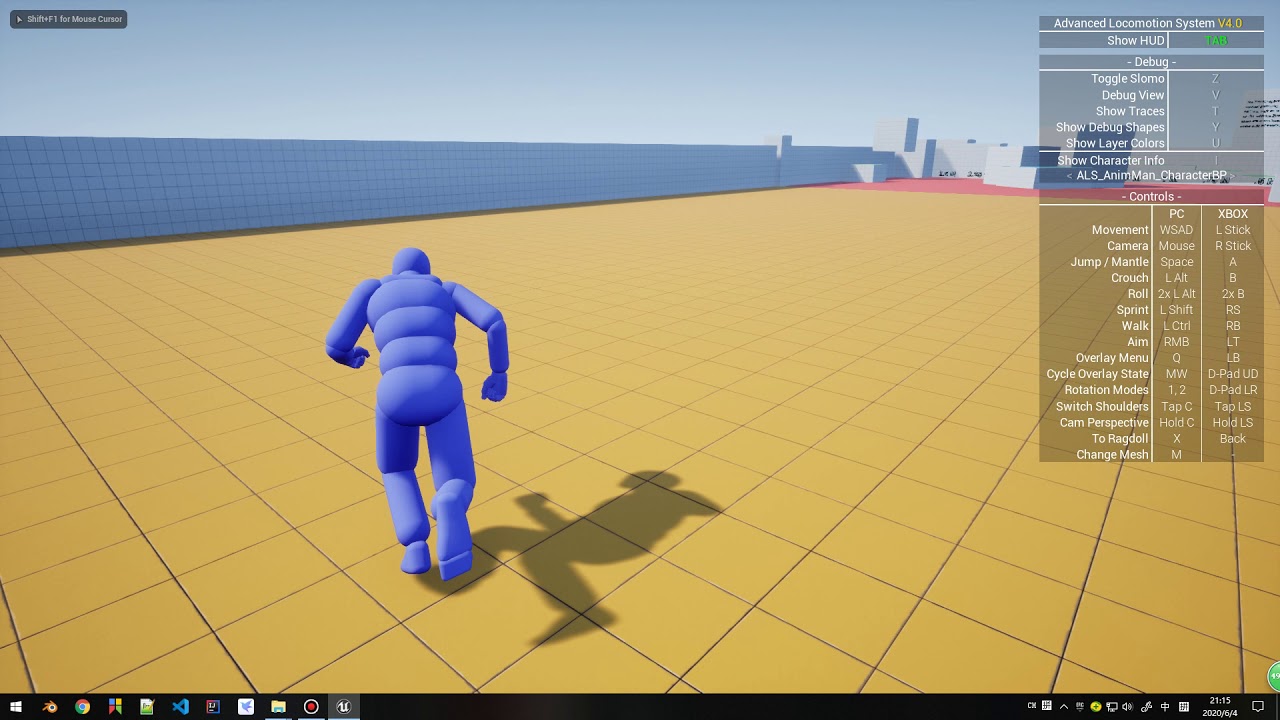Screen dimensions: 1280x720
Task: Click the WSAD key binding
Action: 1176,230
